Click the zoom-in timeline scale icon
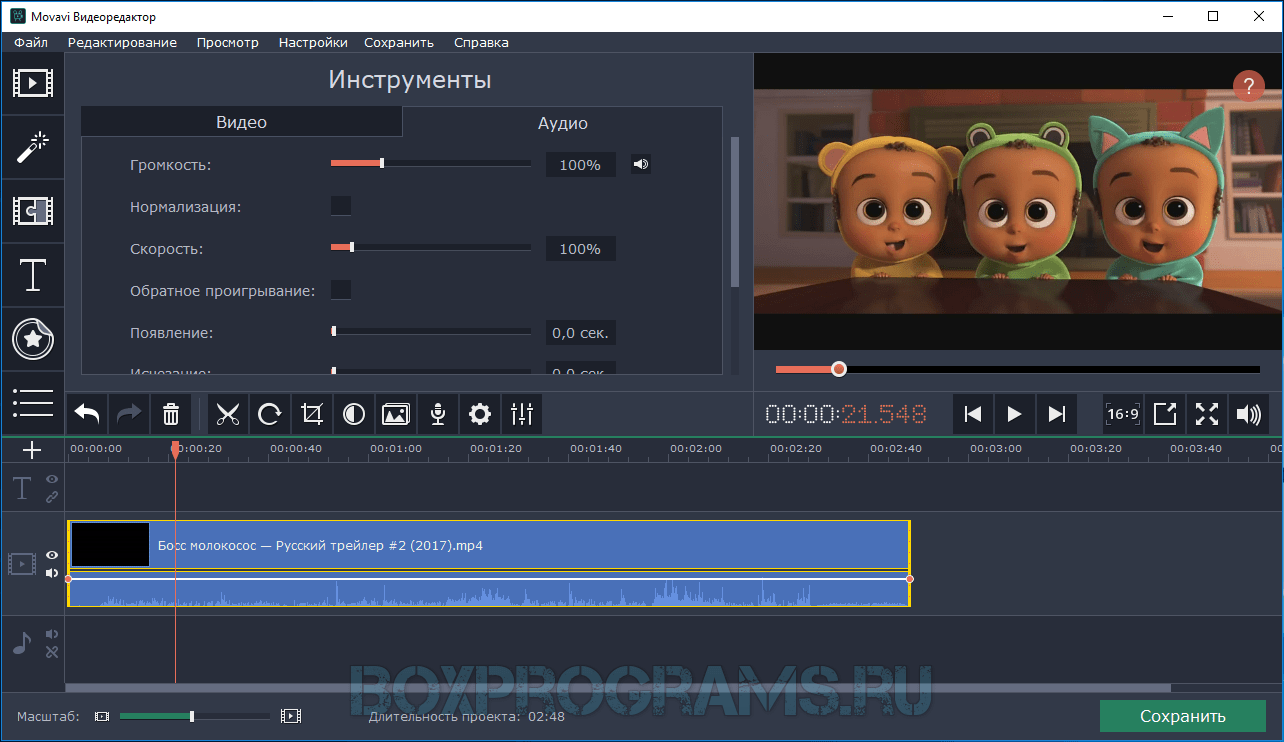 (291, 716)
